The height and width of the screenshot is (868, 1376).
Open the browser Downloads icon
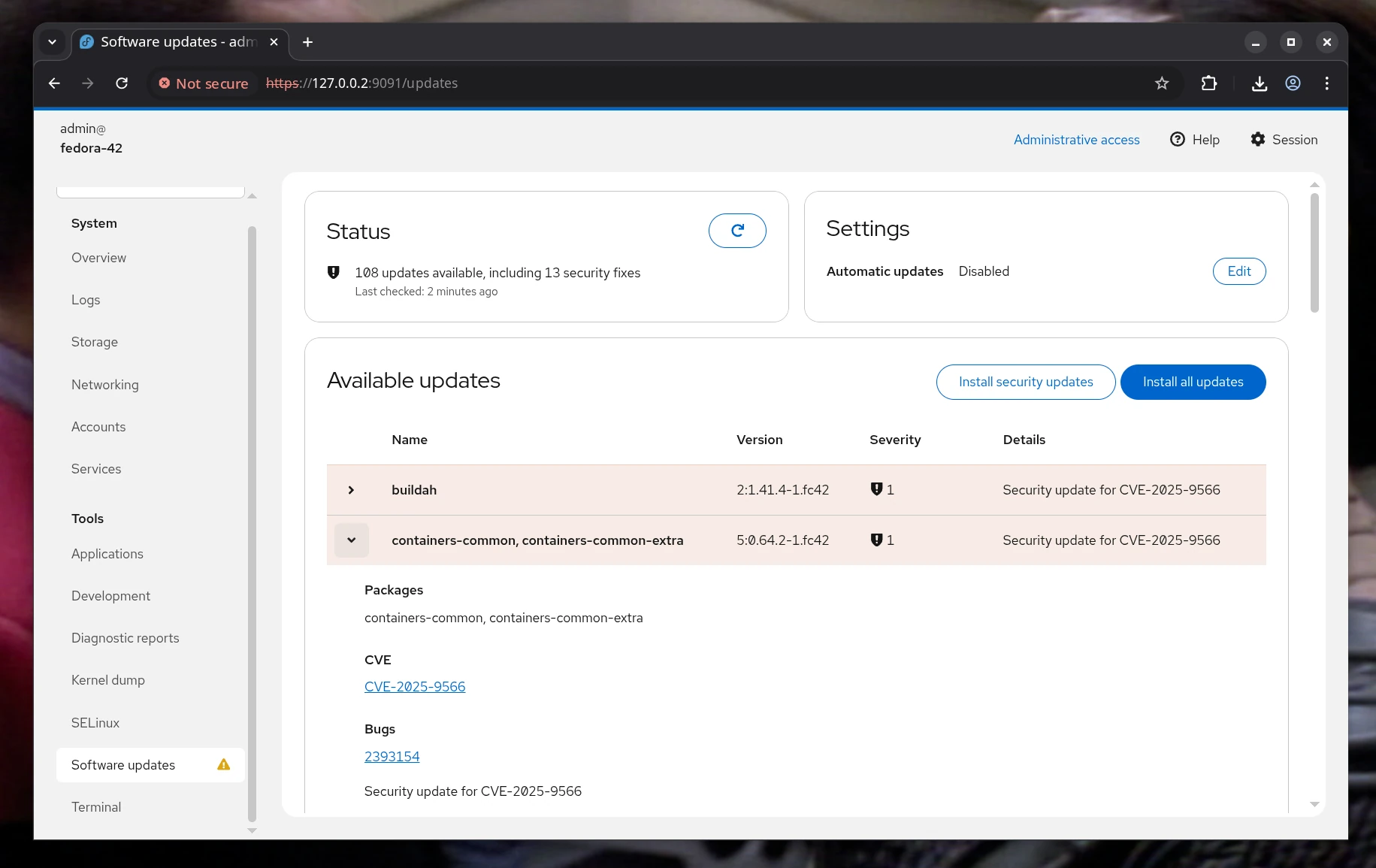[1260, 83]
